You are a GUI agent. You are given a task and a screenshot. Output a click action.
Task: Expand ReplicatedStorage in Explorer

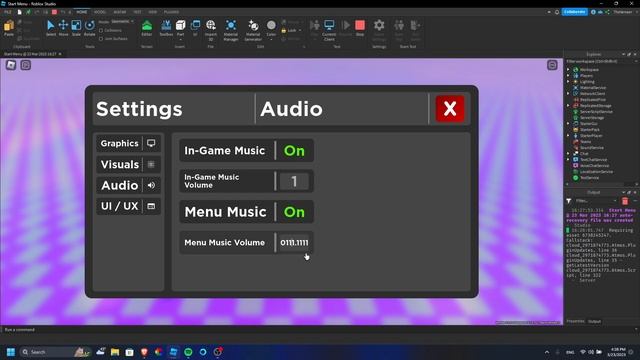(x=568, y=105)
